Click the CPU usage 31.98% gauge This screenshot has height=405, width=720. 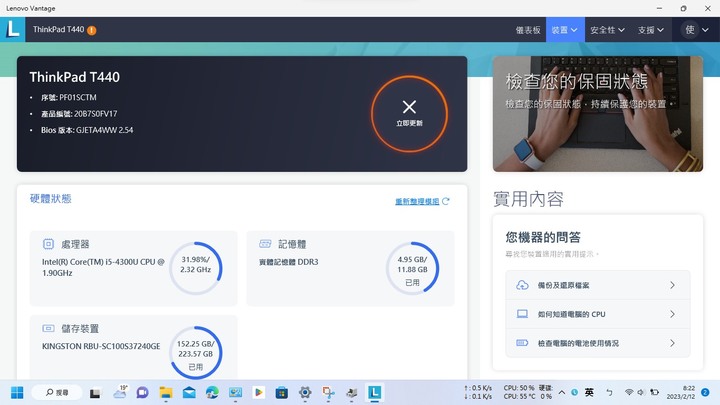coord(196,268)
